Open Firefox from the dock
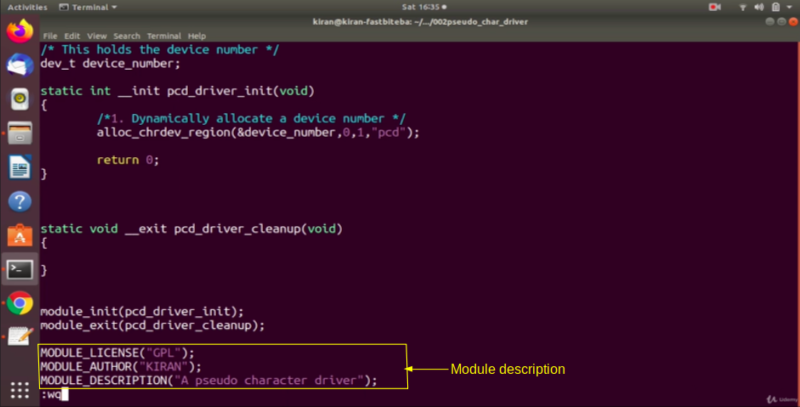Image resolution: width=800 pixels, height=407 pixels. [x=19, y=31]
